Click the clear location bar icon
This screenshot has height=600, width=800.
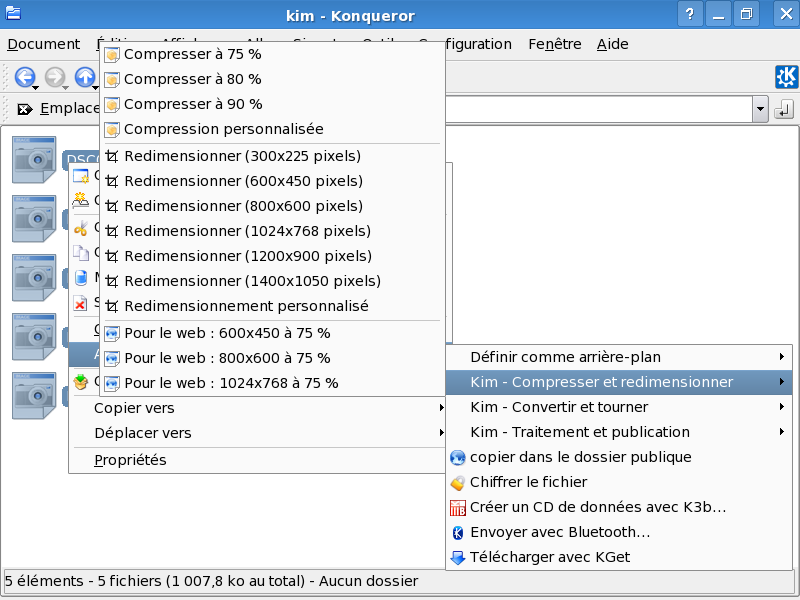pos(24,109)
